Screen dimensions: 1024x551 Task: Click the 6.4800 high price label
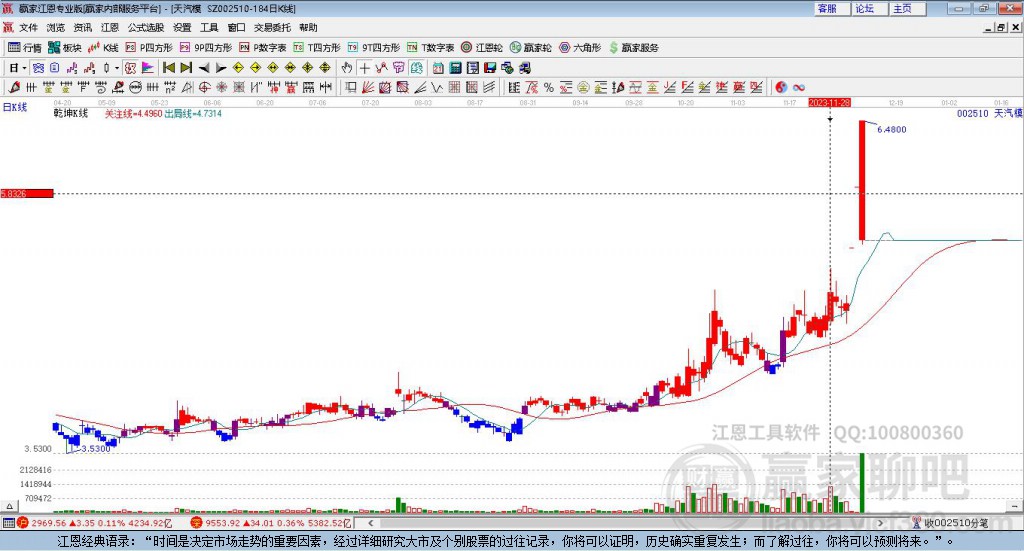coord(891,129)
